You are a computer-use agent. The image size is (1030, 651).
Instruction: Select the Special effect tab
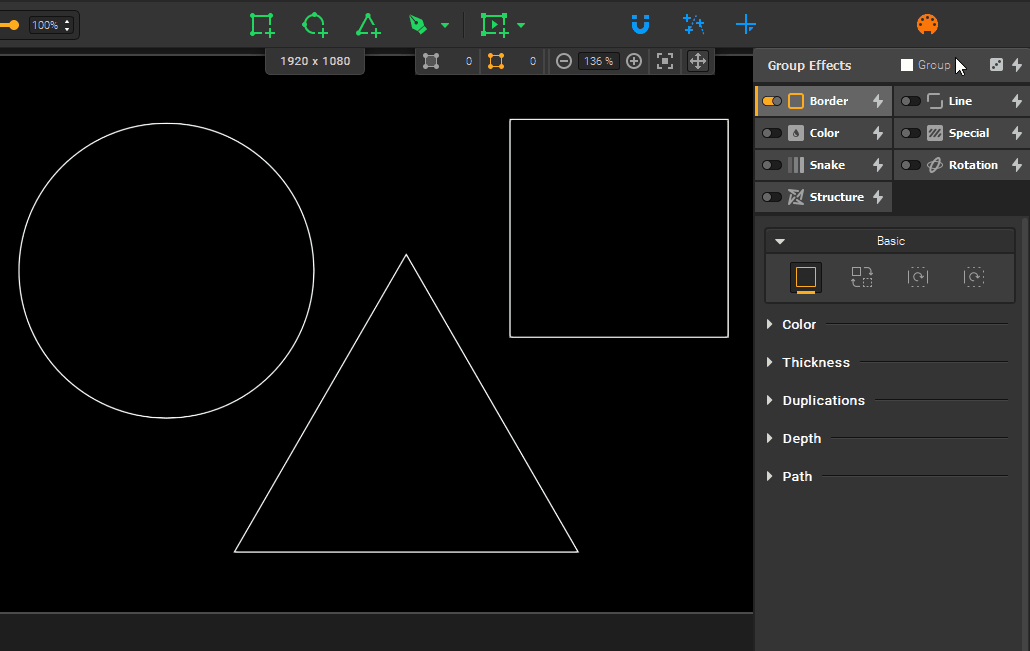click(x=968, y=133)
